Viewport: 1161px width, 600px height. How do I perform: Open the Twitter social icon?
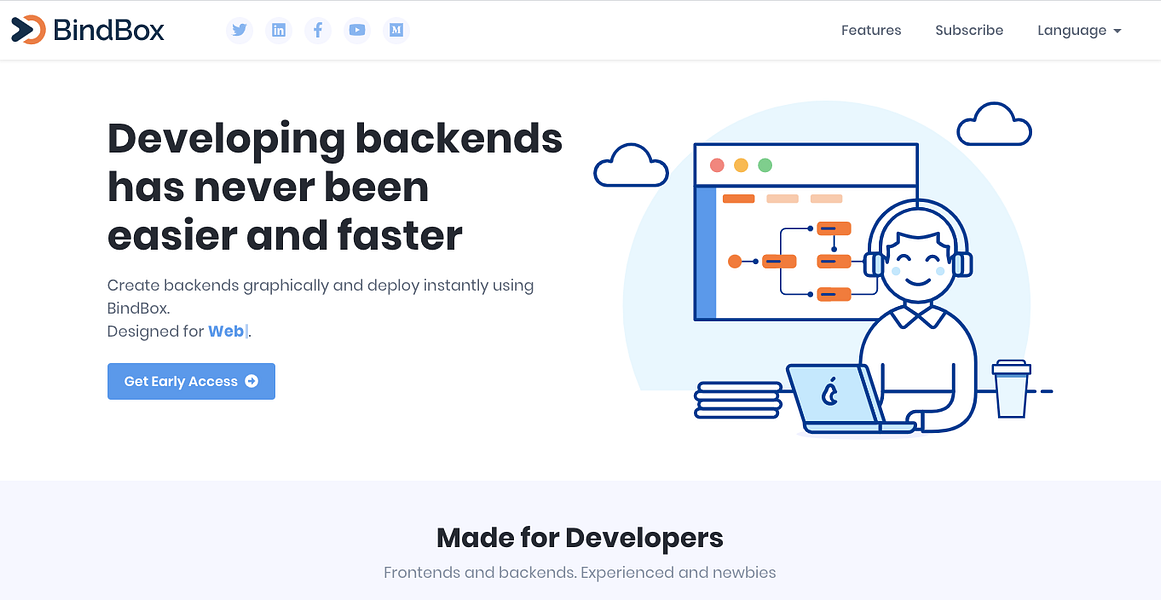pos(239,30)
